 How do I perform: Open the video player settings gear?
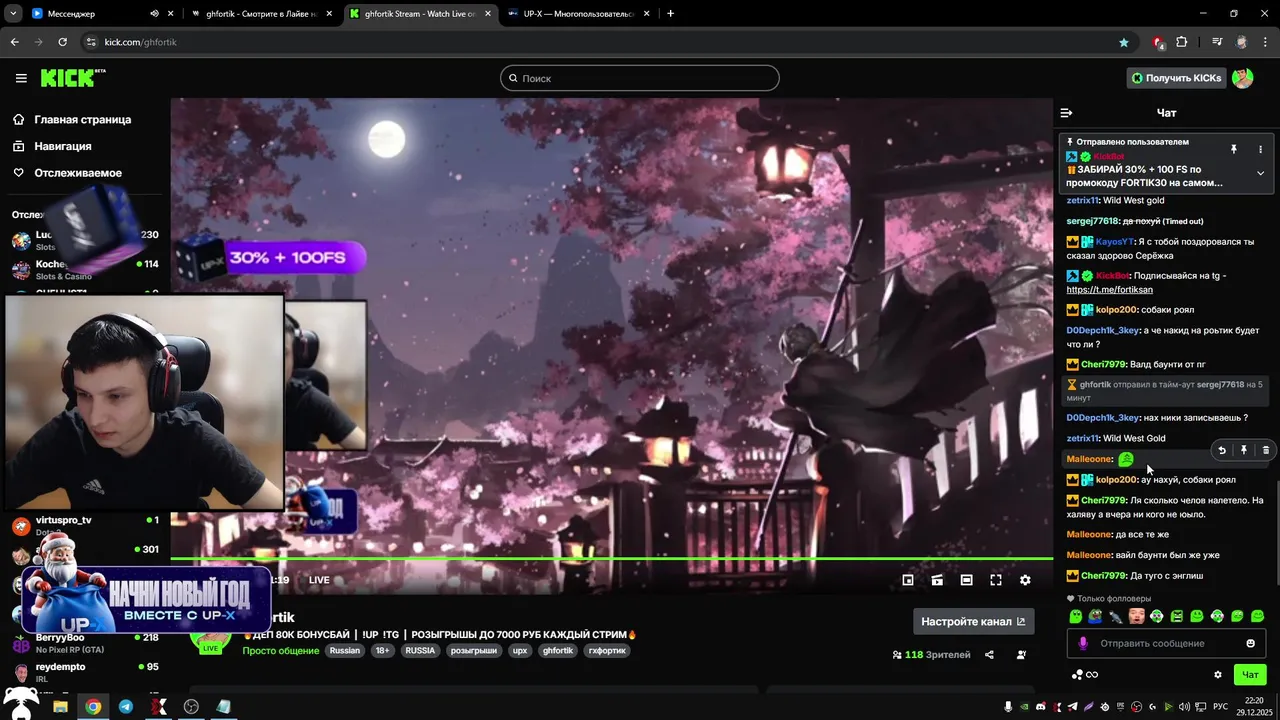coord(1025,580)
